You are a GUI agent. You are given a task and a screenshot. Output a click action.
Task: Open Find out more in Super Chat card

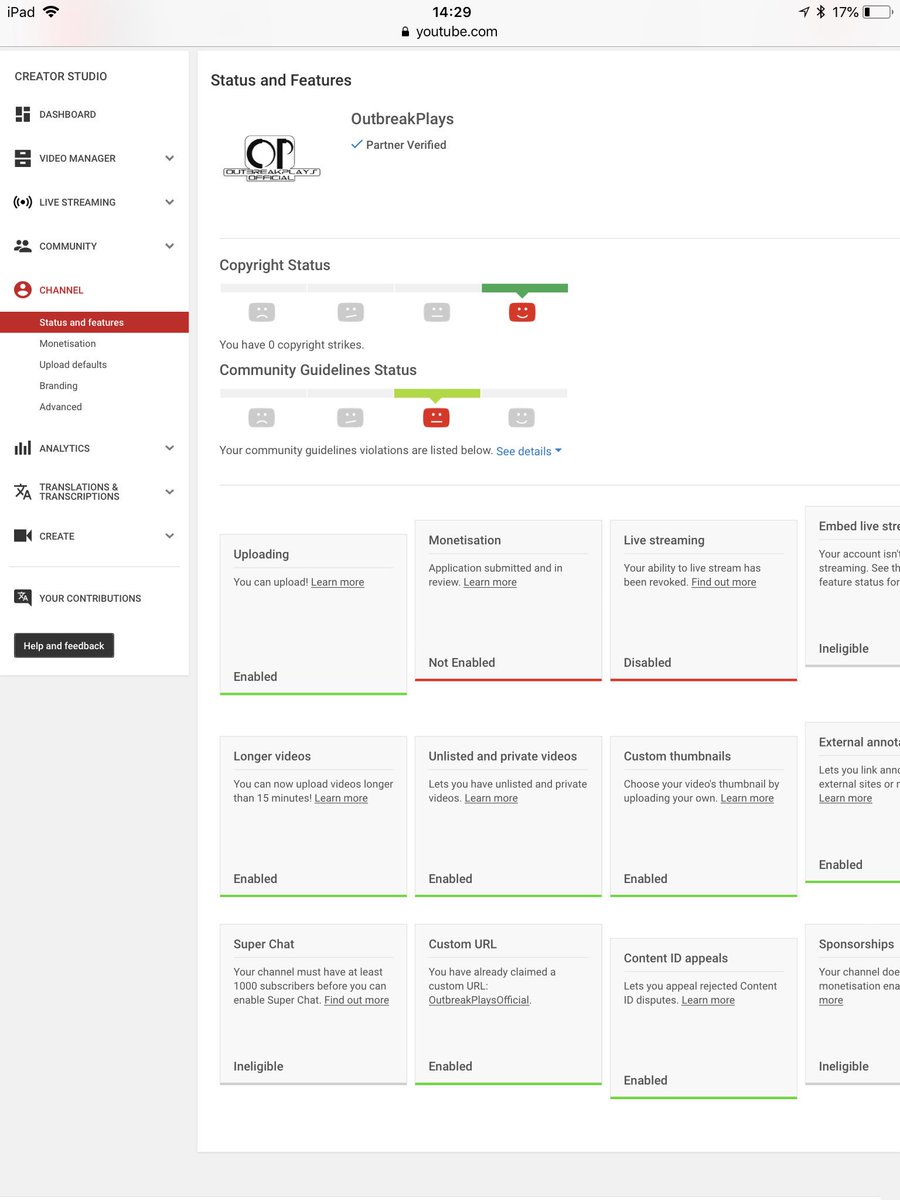click(x=357, y=1000)
